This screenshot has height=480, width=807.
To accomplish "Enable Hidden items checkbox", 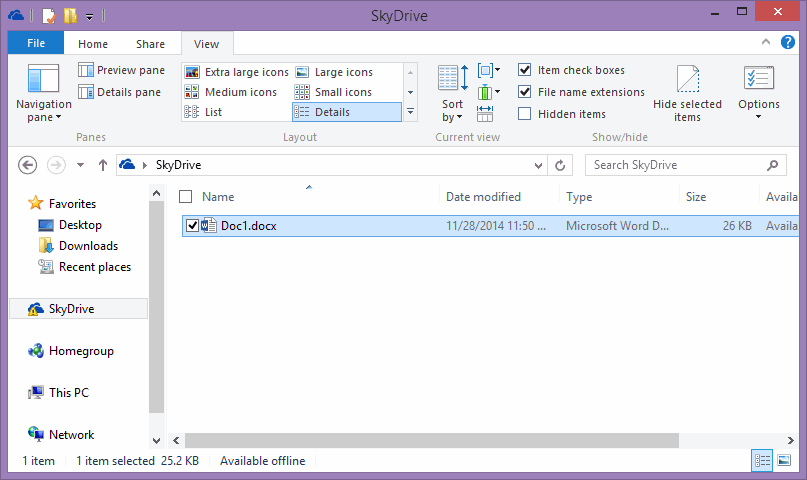I will [524, 114].
